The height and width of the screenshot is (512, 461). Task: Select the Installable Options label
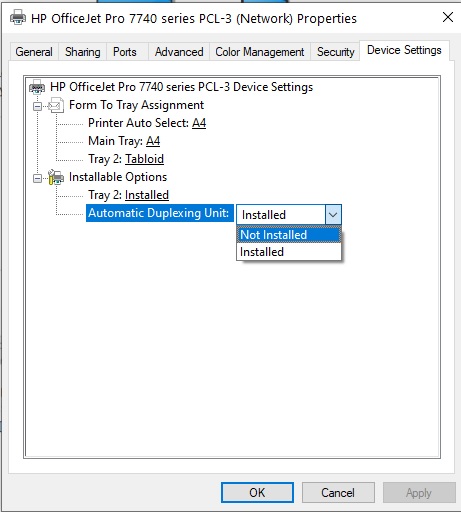point(118,177)
